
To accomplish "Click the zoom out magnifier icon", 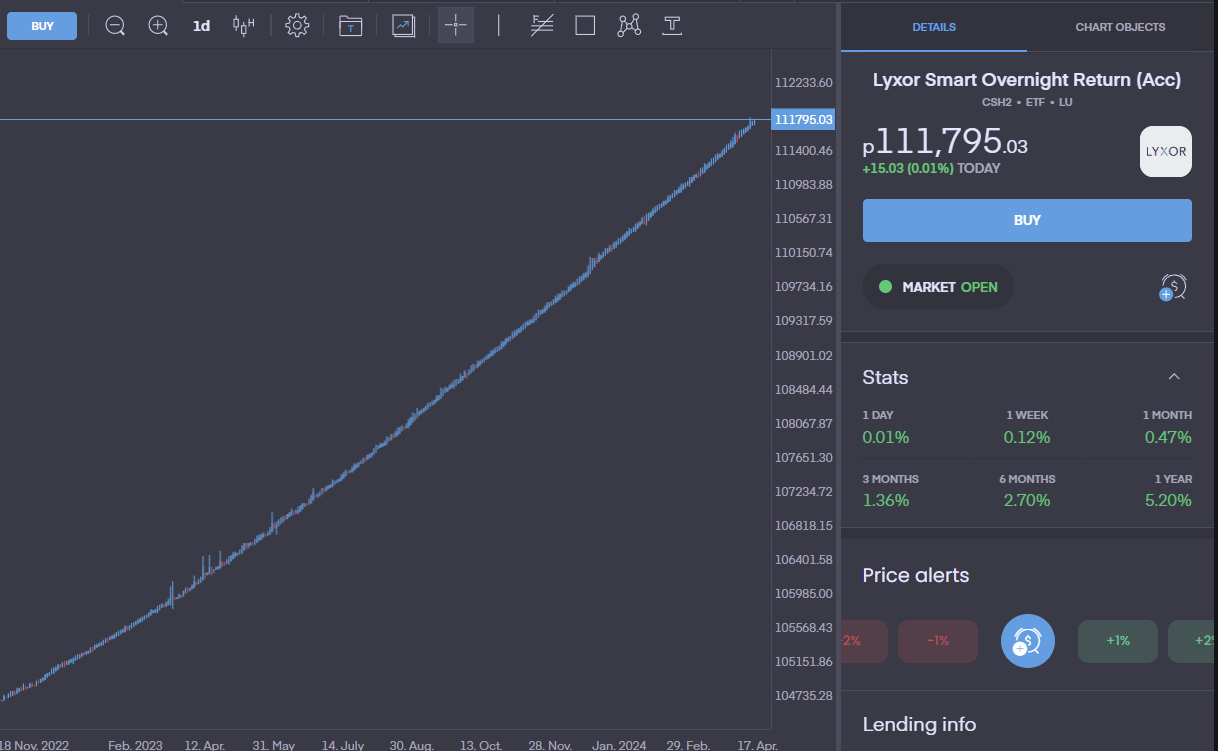I will click(x=115, y=26).
